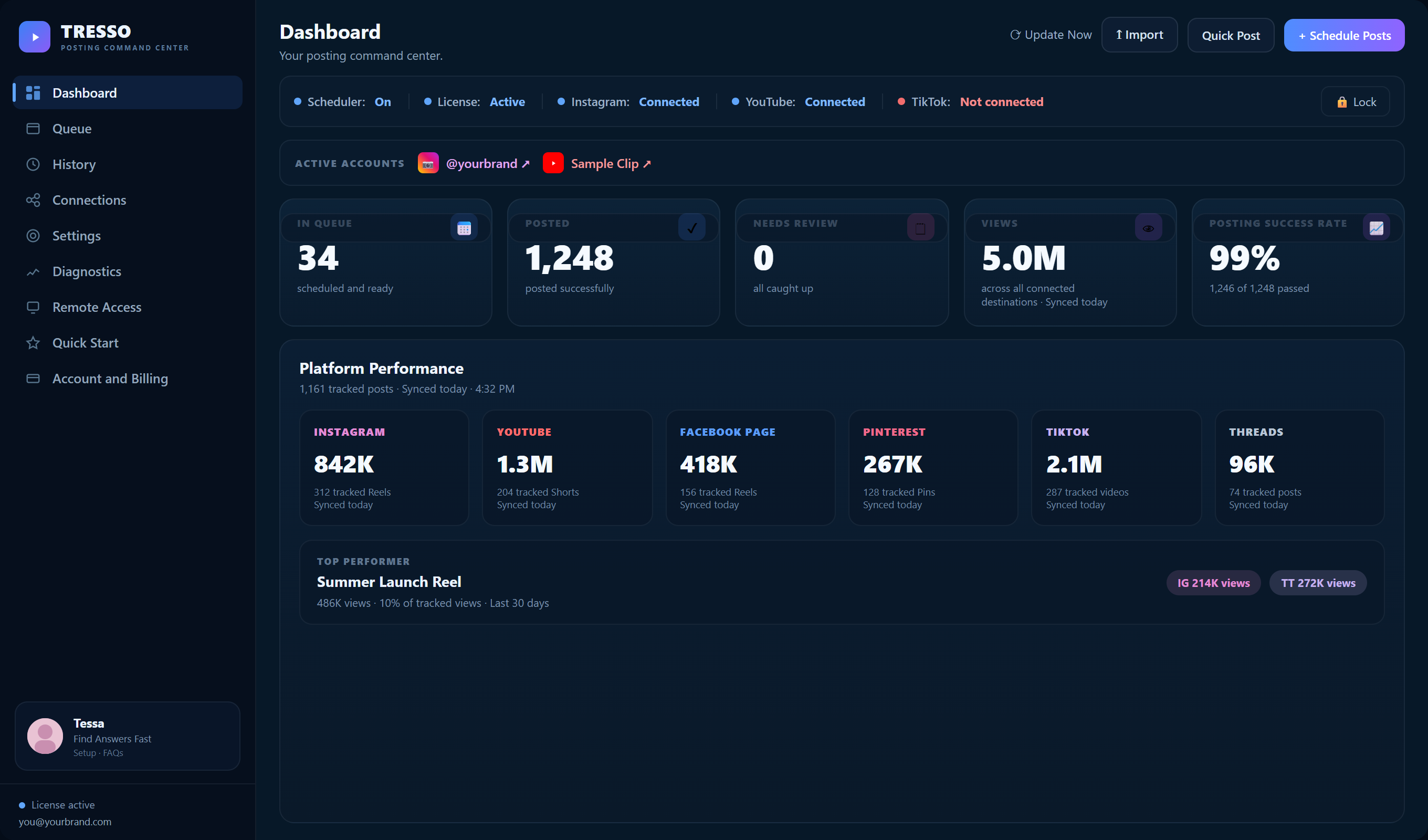Click the YouTube Connected status
This screenshot has height=840, width=1428.
799,102
